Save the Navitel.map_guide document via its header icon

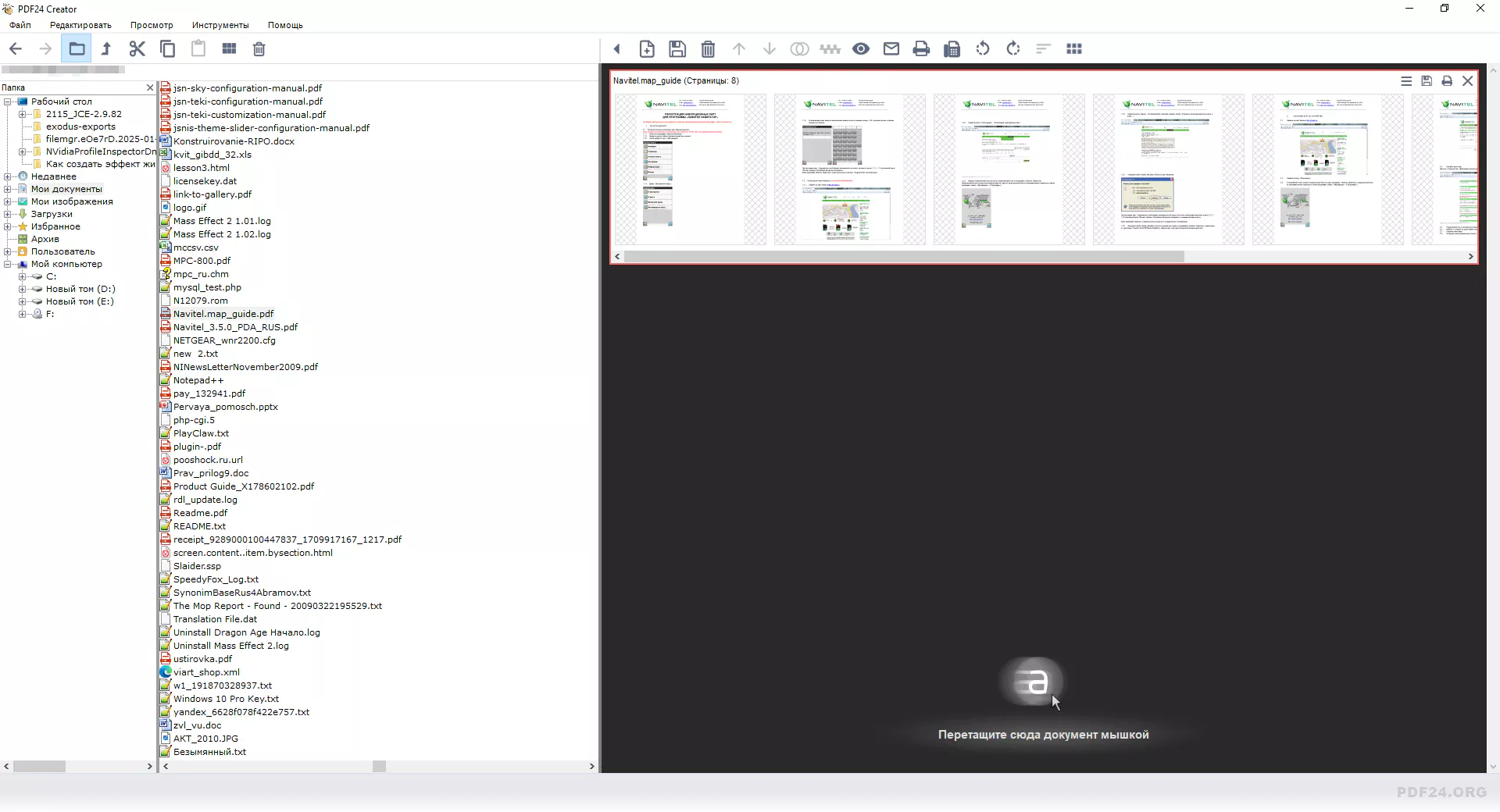(x=1427, y=81)
